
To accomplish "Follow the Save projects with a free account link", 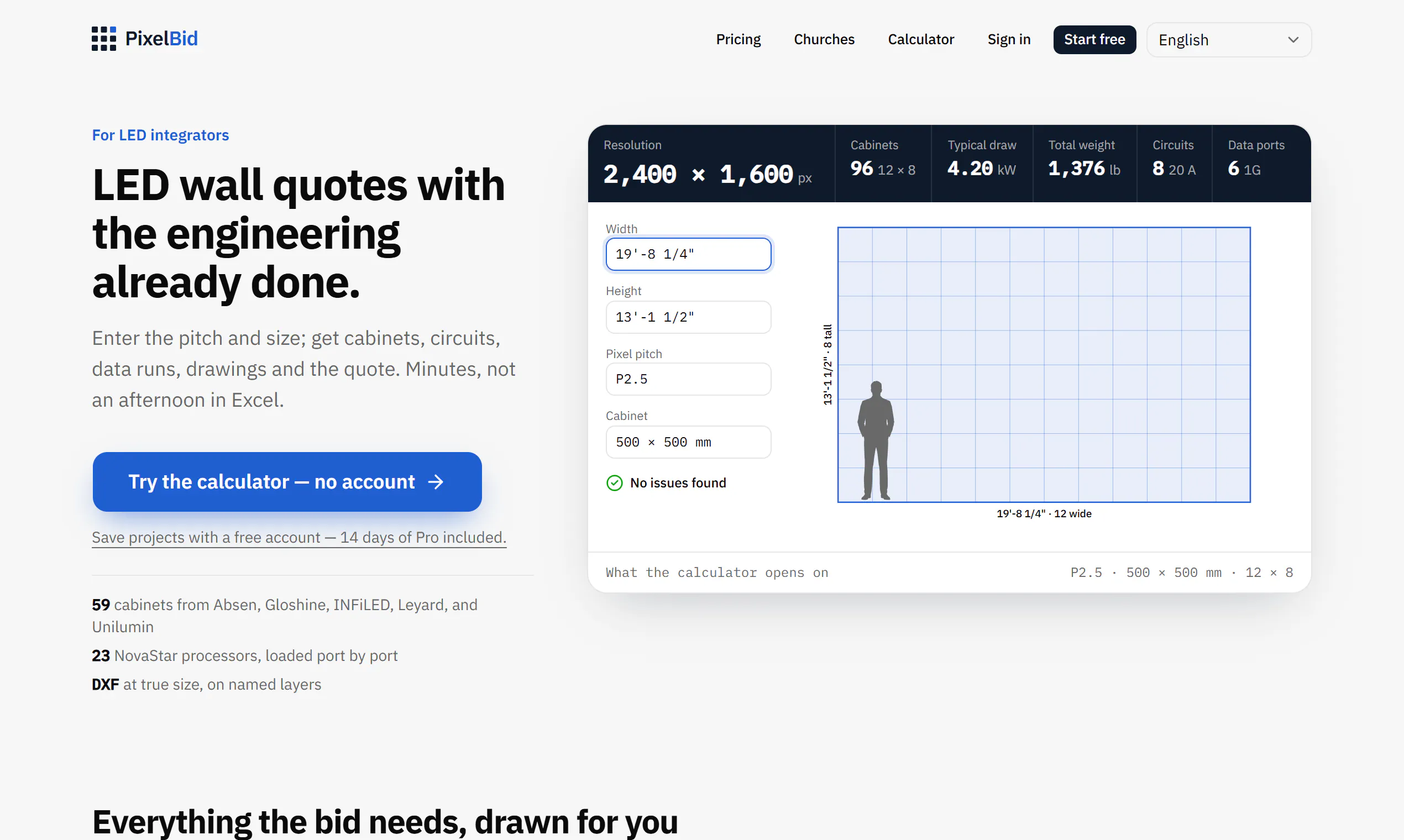I will click(299, 537).
